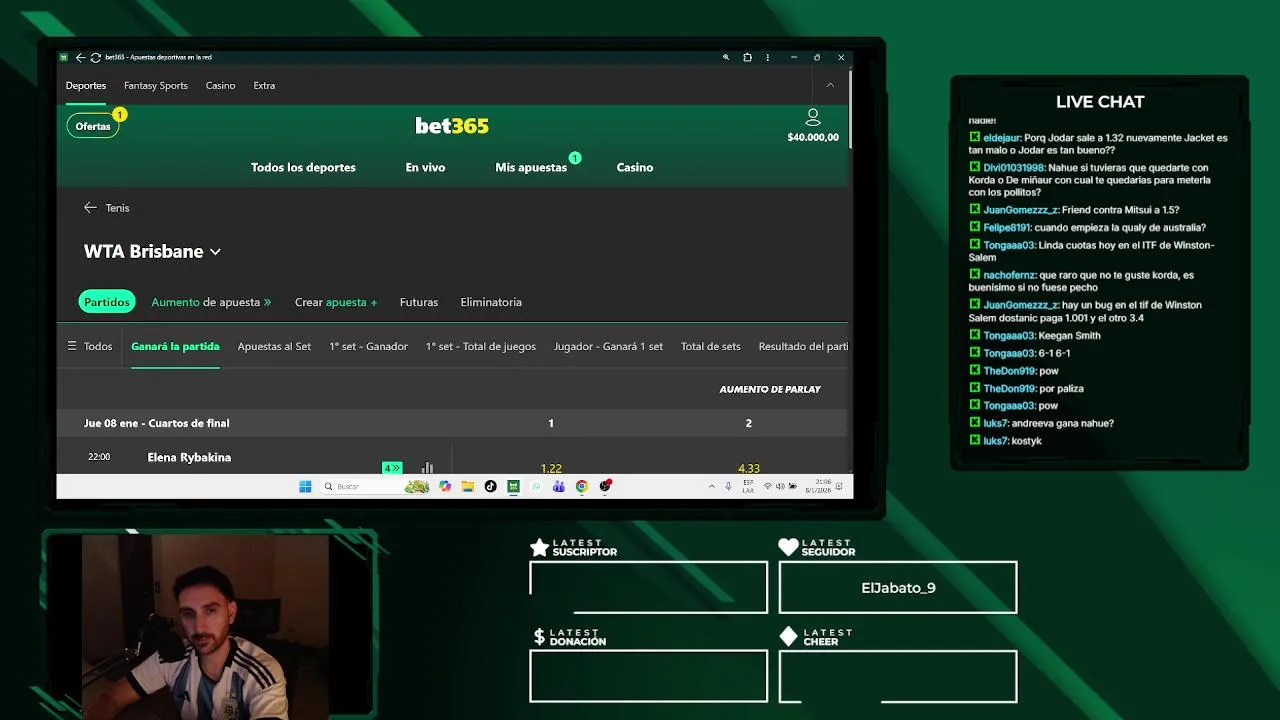Go to En vivo section
The height and width of the screenshot is (720, 1280).
click(425, 167)
